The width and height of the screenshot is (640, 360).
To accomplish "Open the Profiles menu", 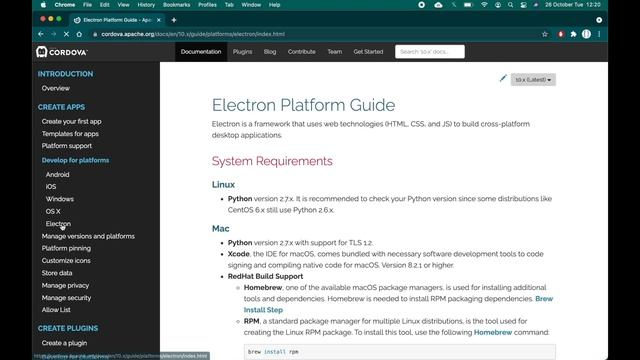I will click(x=207, y=5).
